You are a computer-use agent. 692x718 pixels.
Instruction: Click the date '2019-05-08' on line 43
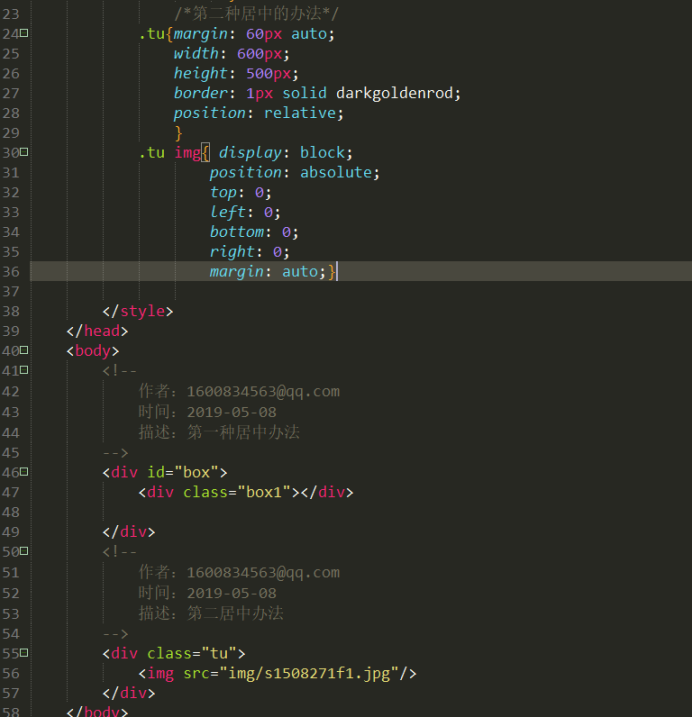click(x=232, y=413)
